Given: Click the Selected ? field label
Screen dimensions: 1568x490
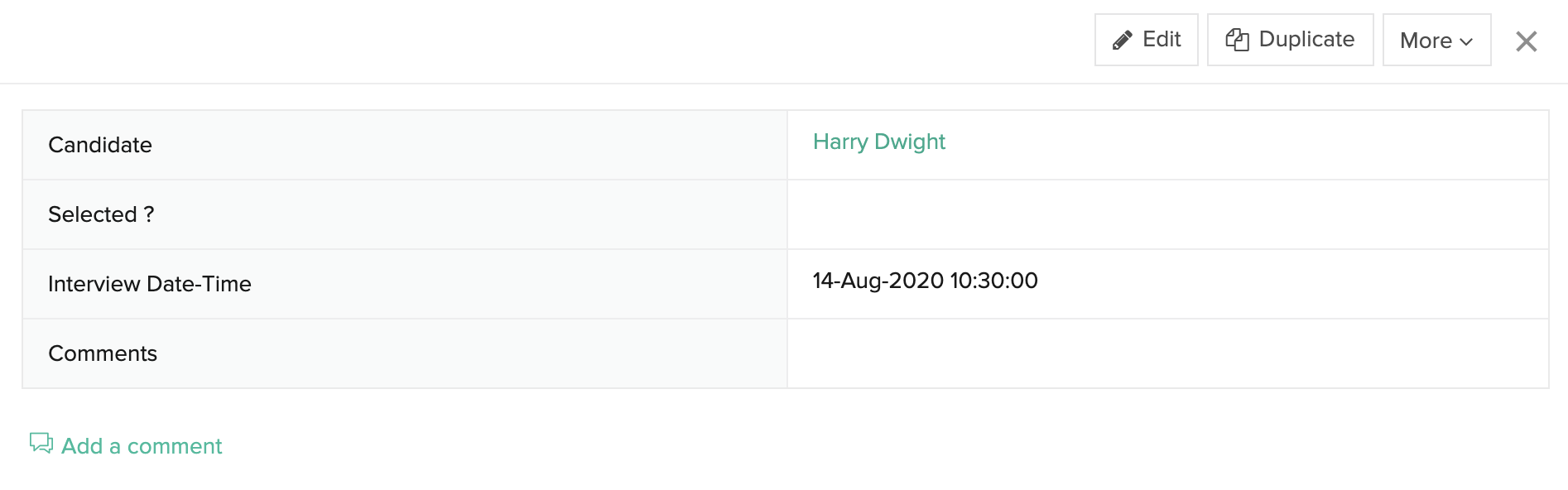Looking at the screenshot, I should point(101,214).
